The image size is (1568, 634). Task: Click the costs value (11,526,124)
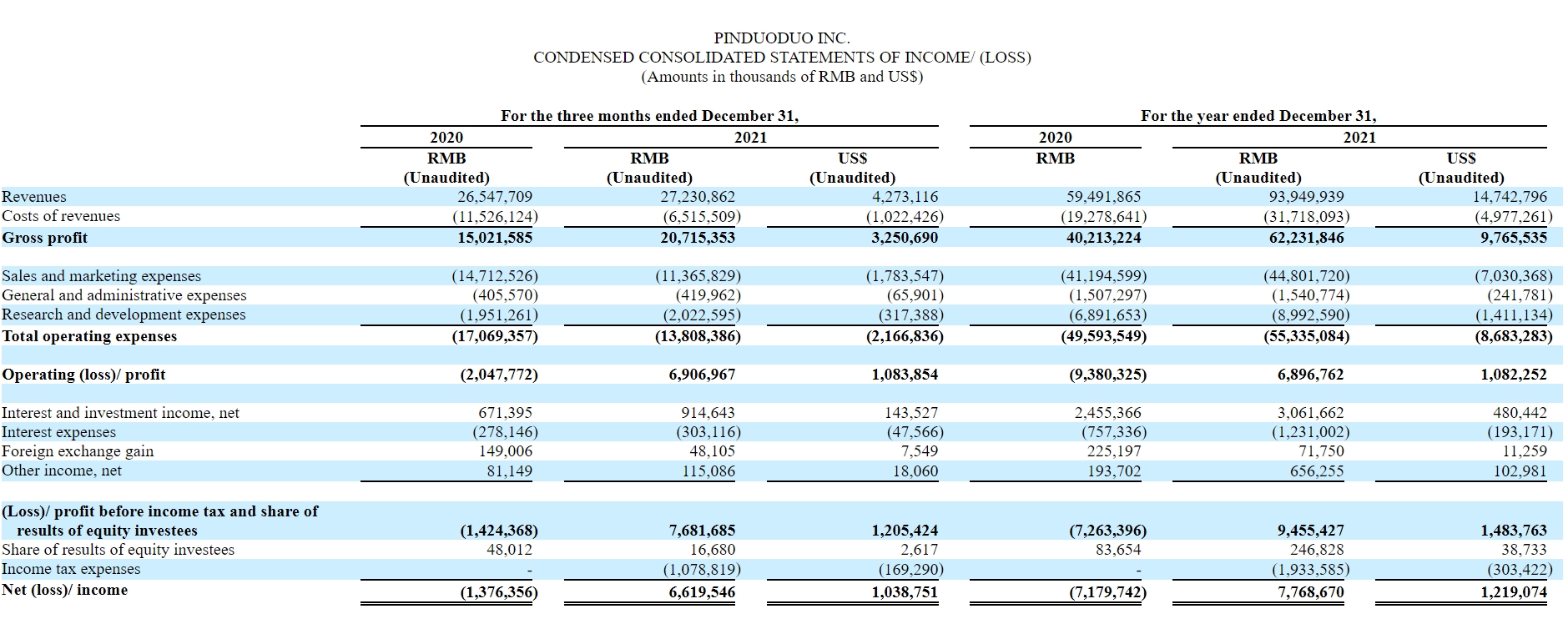click(495, 216)
